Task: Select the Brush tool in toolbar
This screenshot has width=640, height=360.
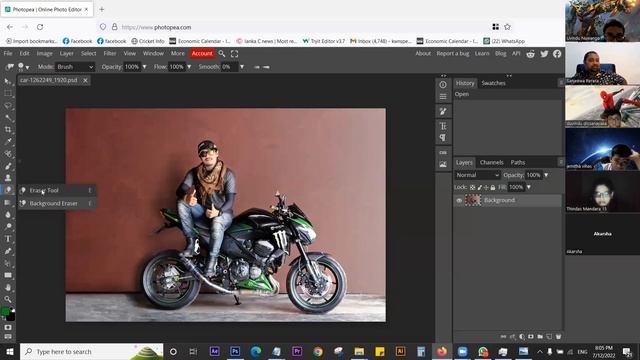Action: [8, 166]
